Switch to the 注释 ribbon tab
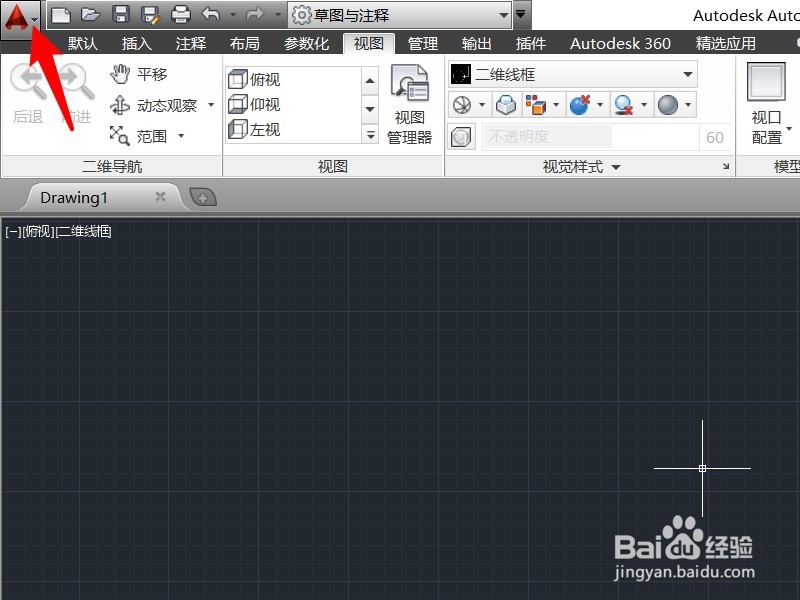800x600 pixels. (190, 43)
